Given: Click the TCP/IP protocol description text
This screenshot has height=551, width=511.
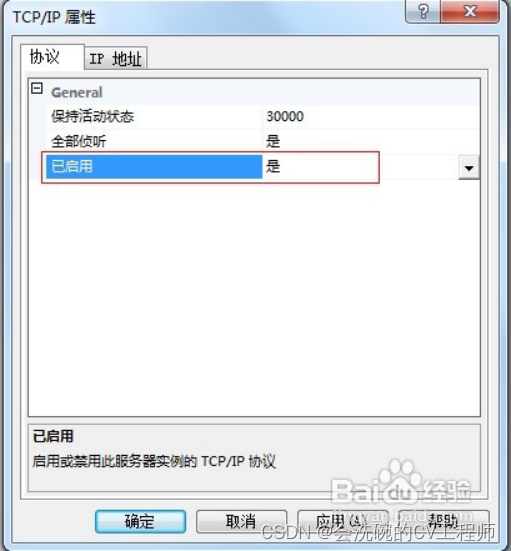Looking at the screenshot, I should 154,461.
